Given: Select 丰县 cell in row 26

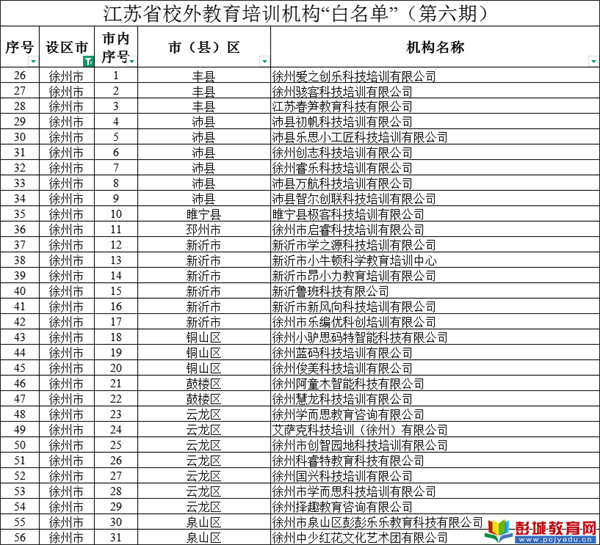Looking at the screenshot, I should 204,76.
